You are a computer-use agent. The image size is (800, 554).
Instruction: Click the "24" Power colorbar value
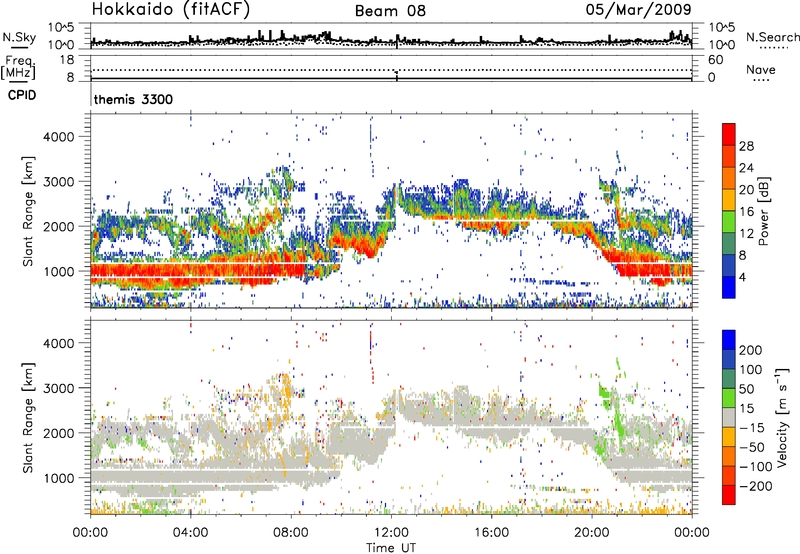[746, 168]
